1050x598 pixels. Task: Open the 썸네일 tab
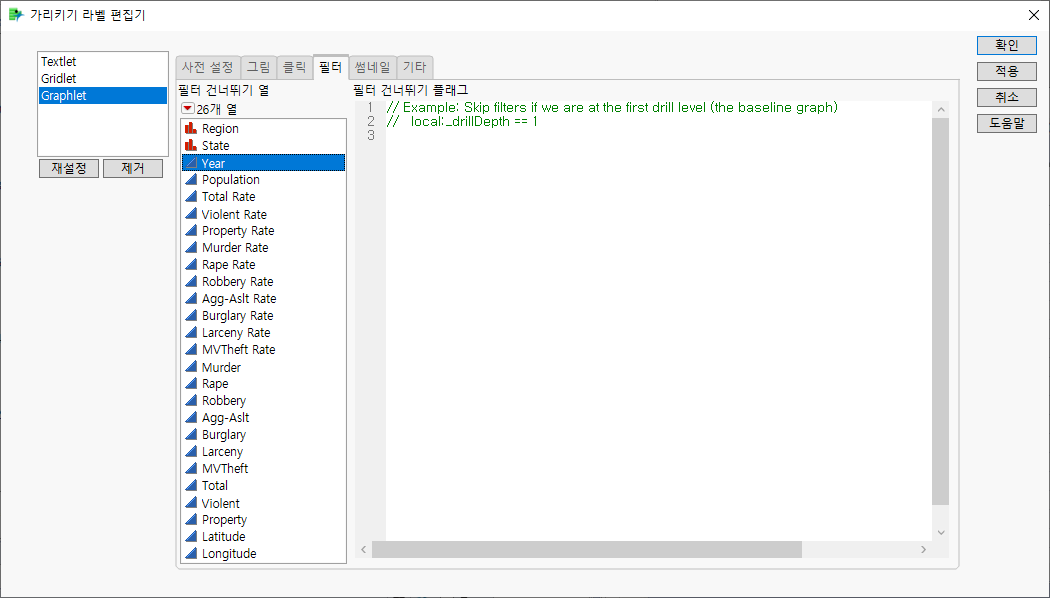pyautogui.click(x=372, y=67)
